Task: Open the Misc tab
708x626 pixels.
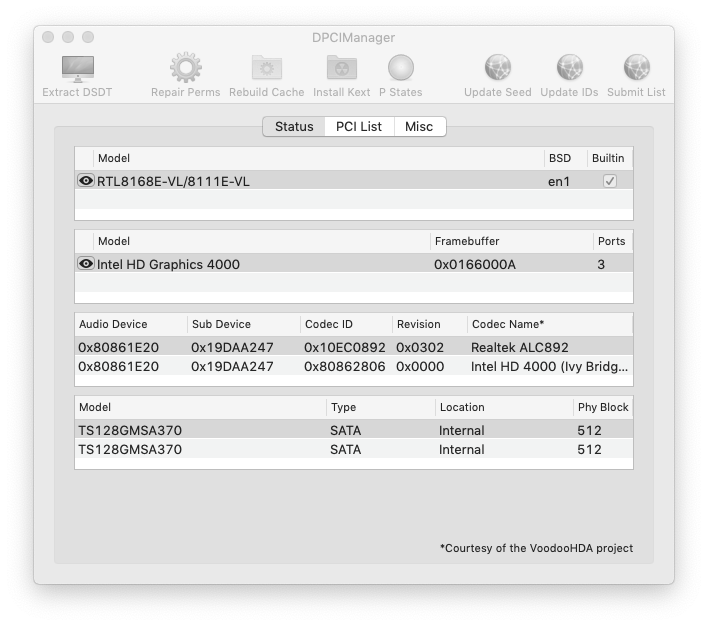Action: click(419, 126)
